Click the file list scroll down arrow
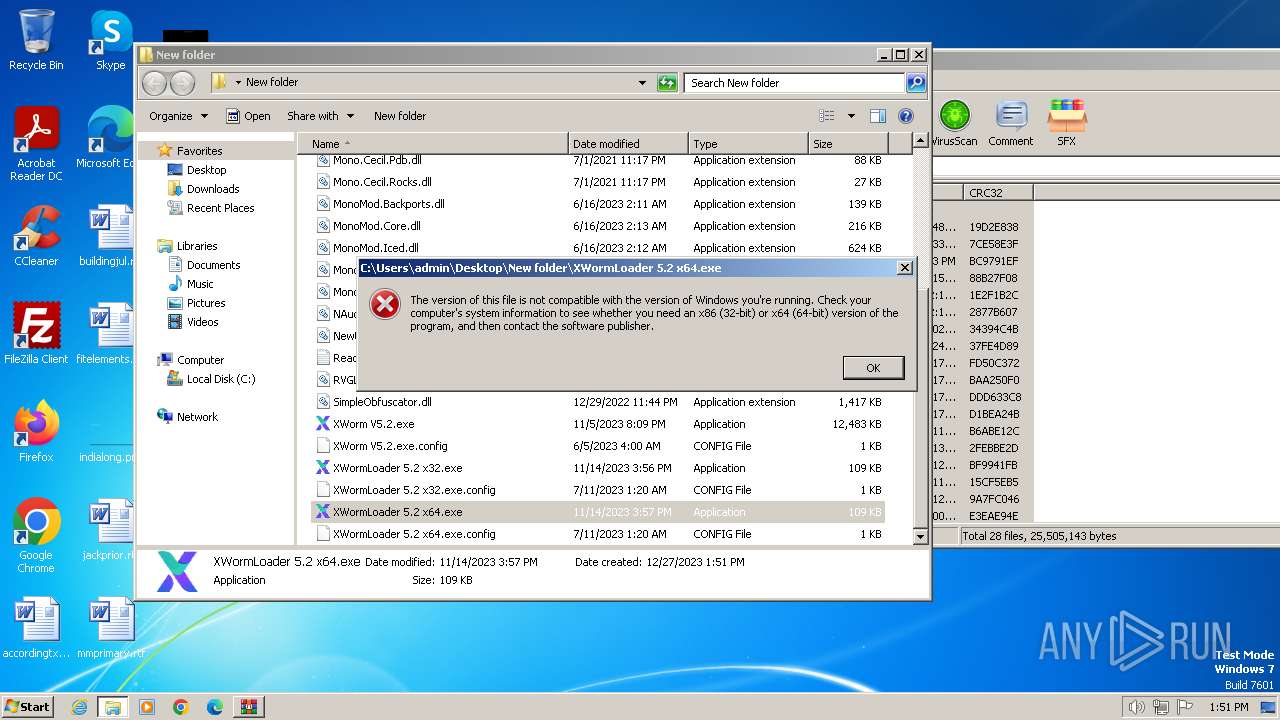The width and height of the screenshot is (1280, 720). click(x=921, y=537)
